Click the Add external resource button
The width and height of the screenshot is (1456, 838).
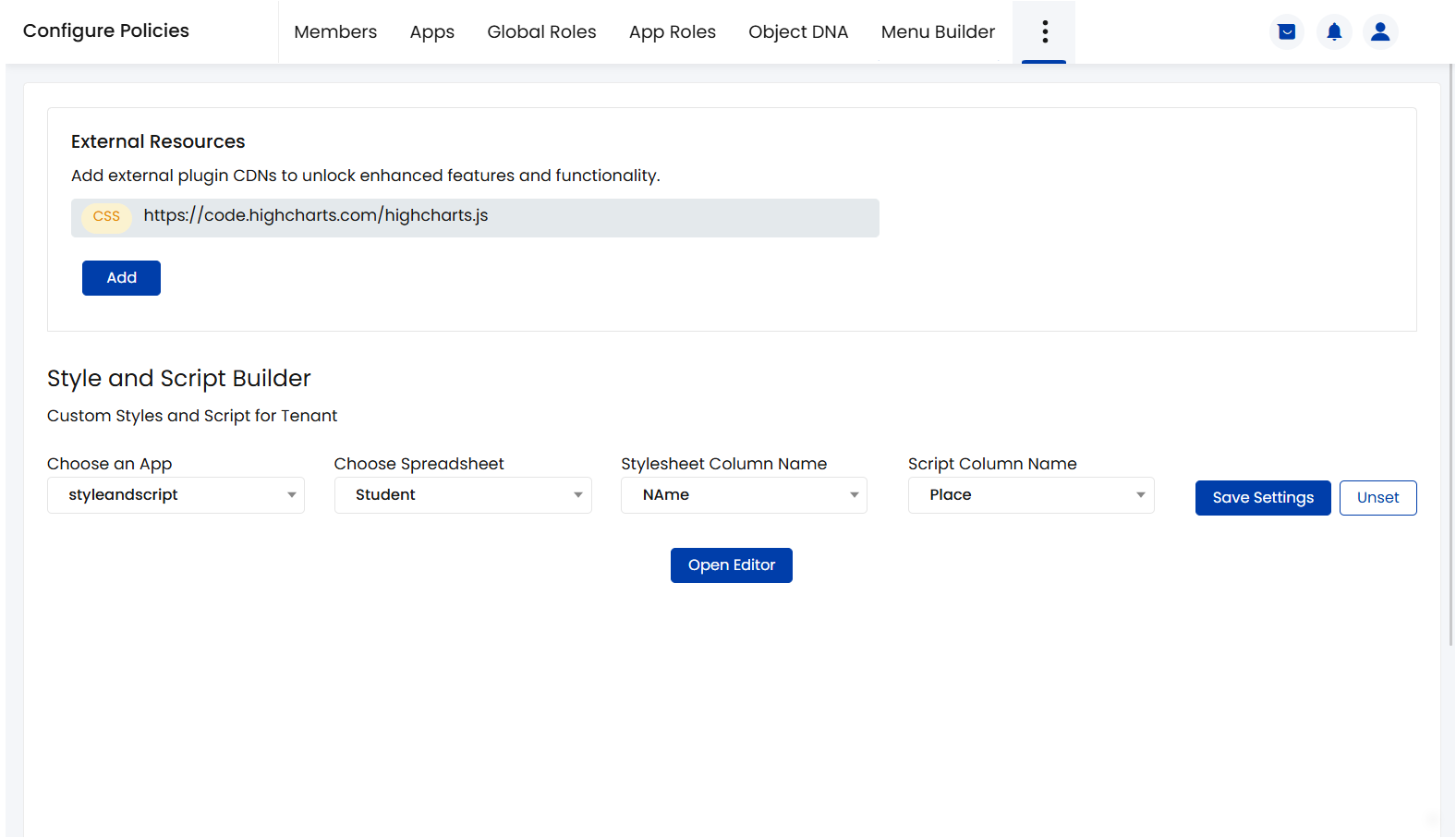pos(121,278)
